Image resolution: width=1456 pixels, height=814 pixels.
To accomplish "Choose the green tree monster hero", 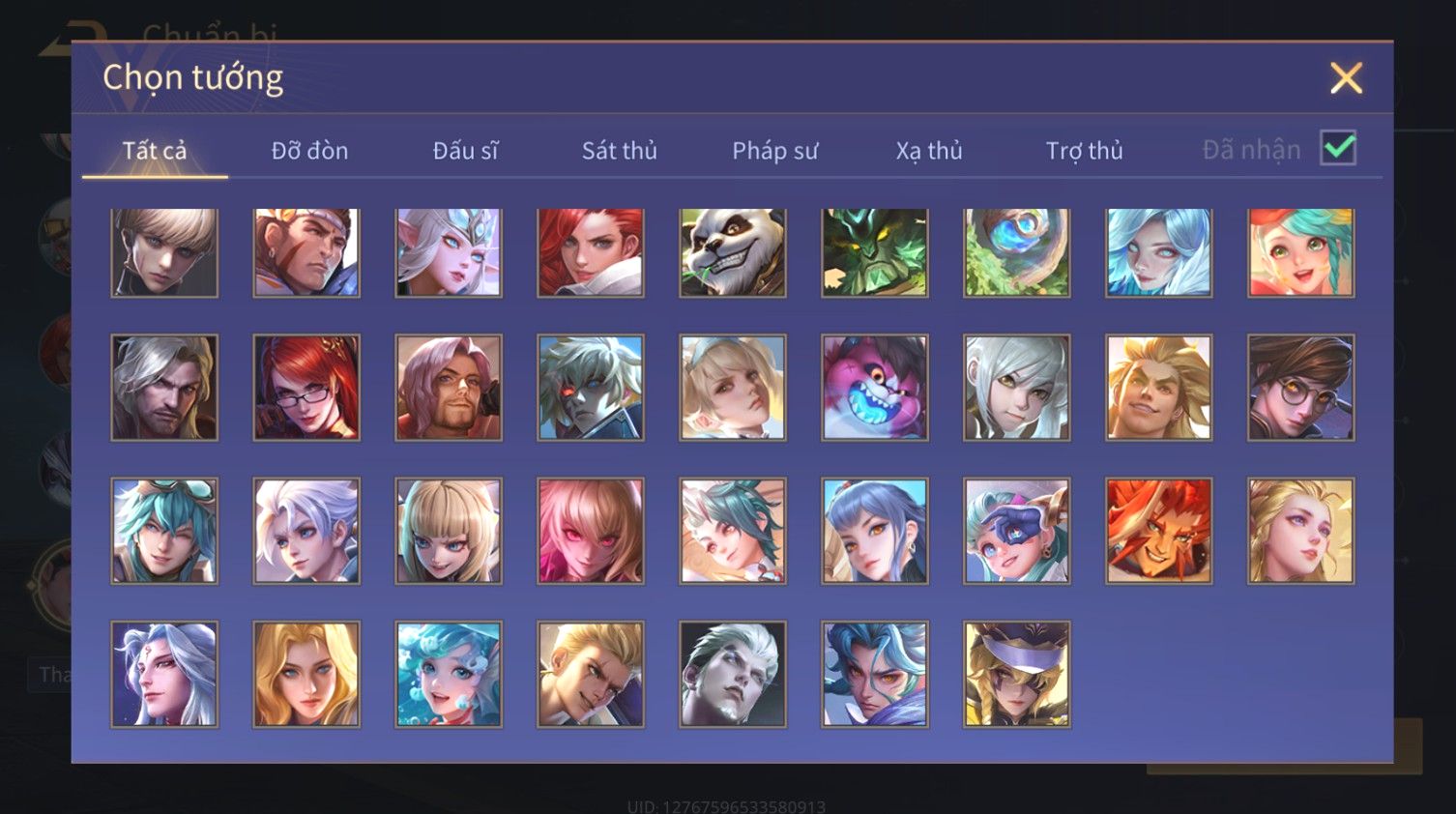I will (875, 252).
